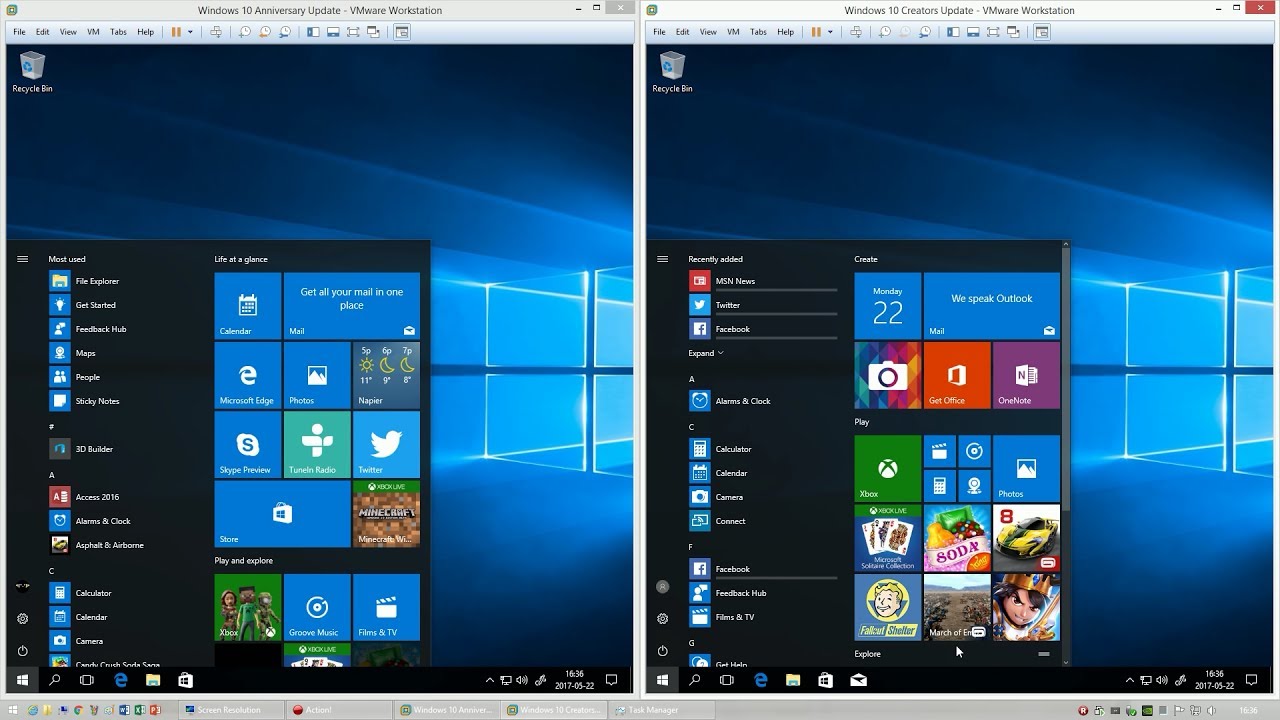The height and width of the screenshot is (720, 1280).
Task: Open Mail icon in right VM taskbar
Action: (858, 680)
